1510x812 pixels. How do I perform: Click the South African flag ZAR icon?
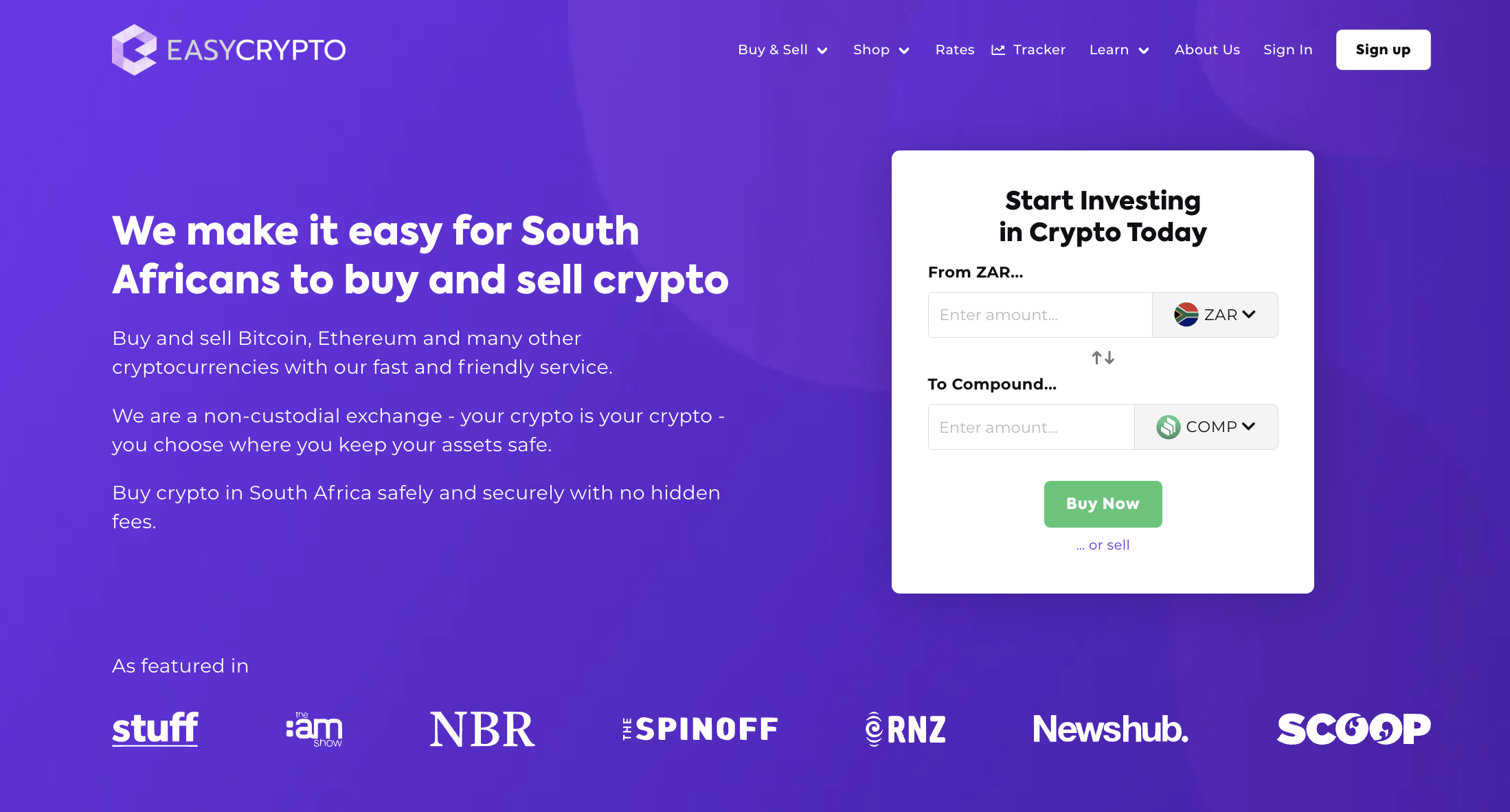[x=1183, y=314]
